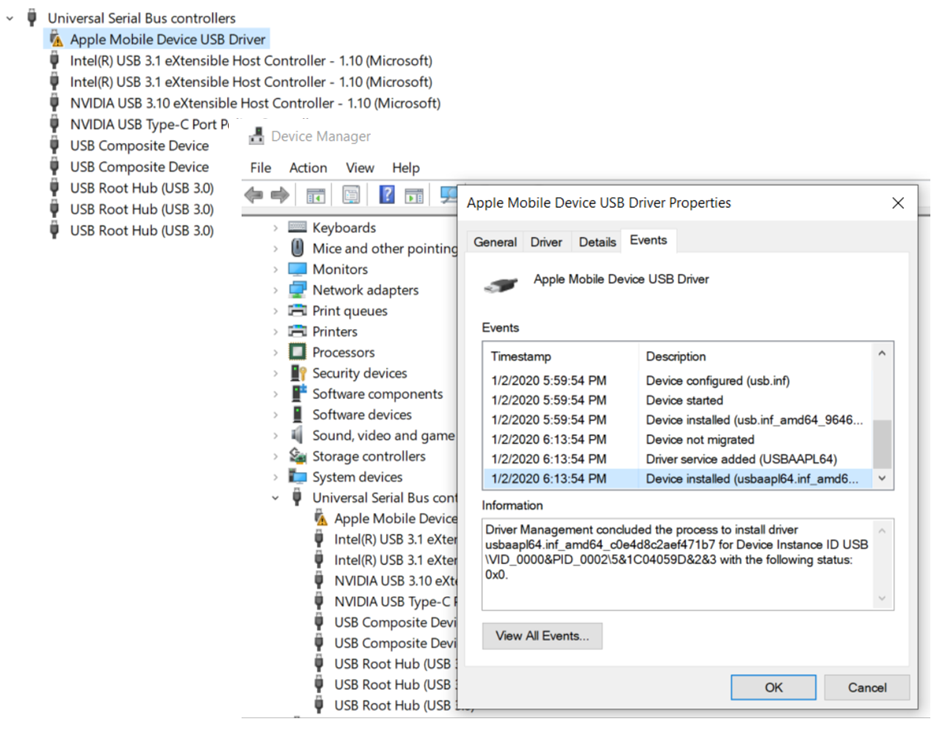Screen dimensions: 942x730
Task: Click the speaker icon for Sound, video and game
Action: point(297,434)
